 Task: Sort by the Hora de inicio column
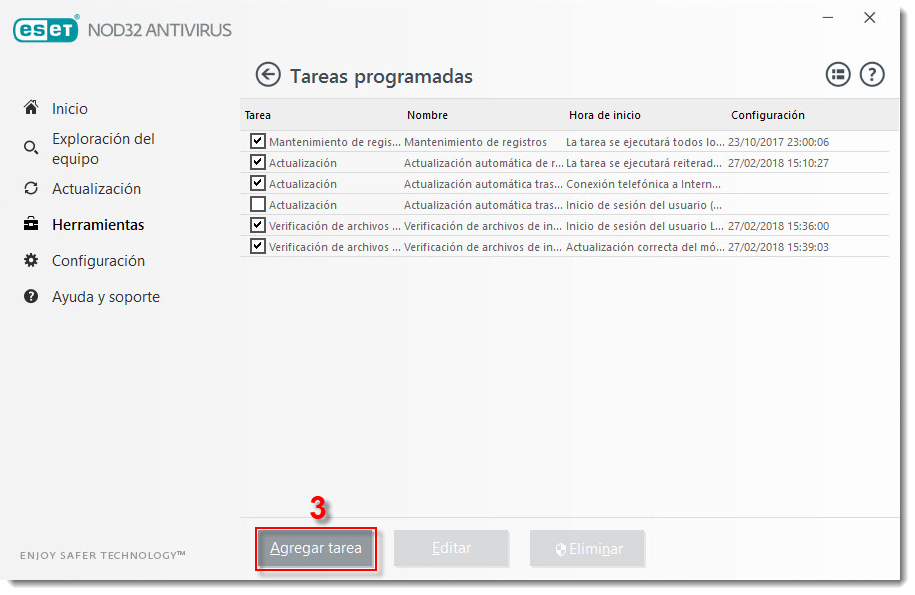[x=604, y=115]
